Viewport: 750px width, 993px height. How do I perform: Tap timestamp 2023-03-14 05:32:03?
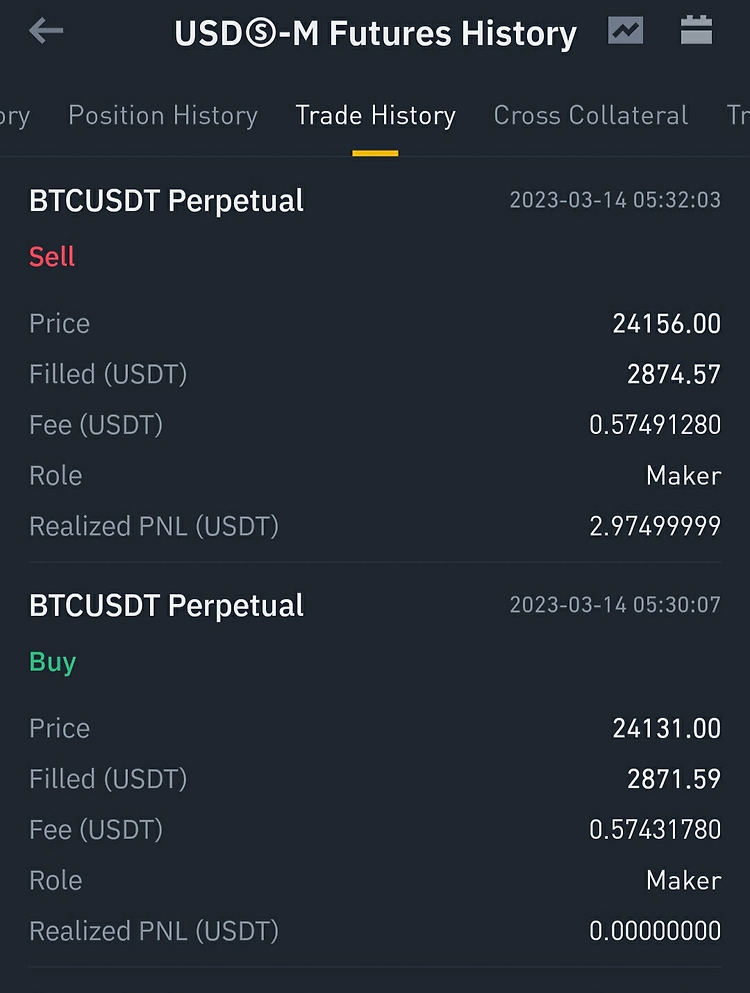tap(615, 200)
